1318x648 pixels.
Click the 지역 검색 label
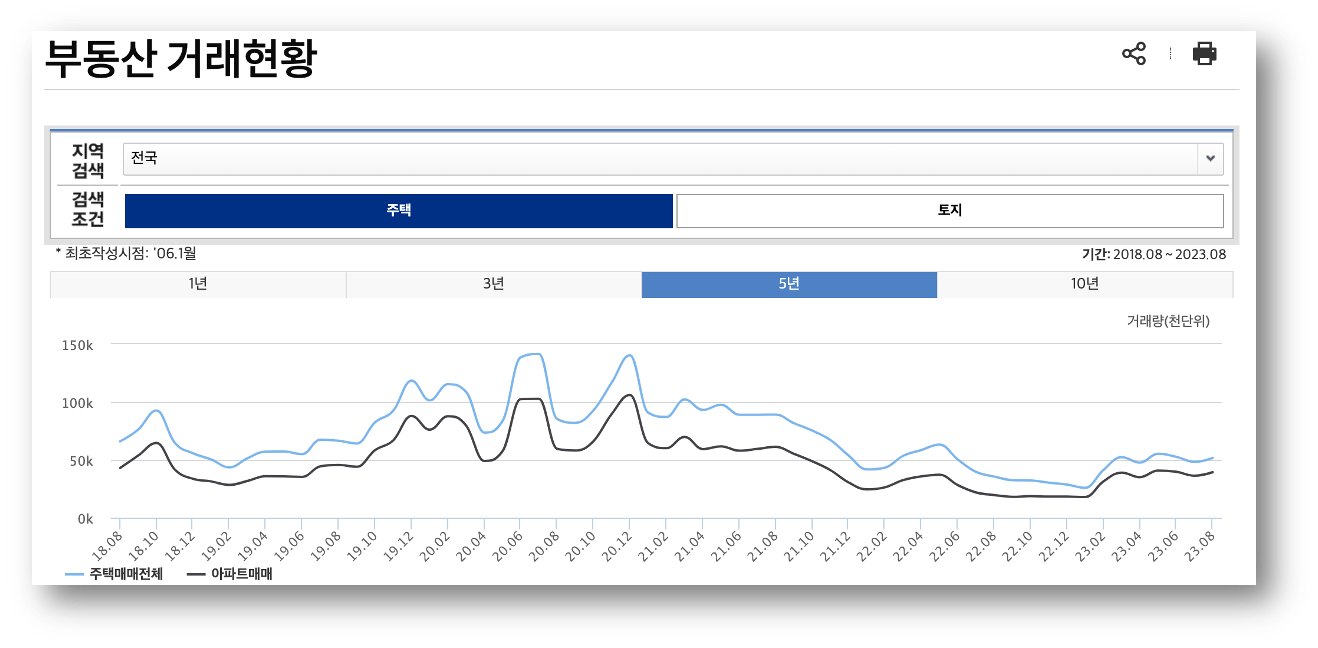[x=88, y=160]
